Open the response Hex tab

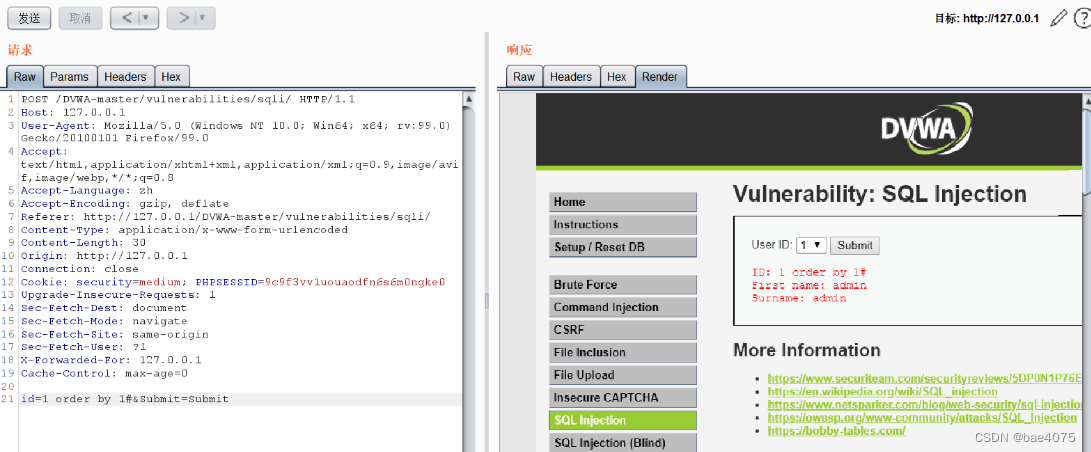(x=617, y=76)
